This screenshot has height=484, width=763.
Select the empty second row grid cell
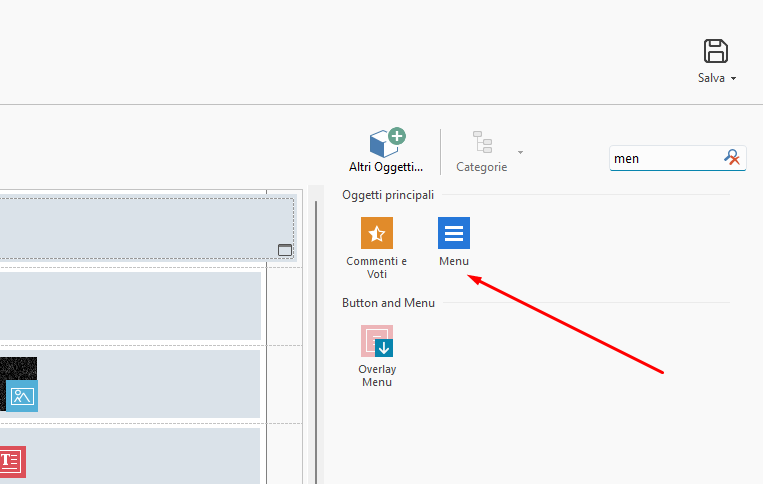pos(130,305)
